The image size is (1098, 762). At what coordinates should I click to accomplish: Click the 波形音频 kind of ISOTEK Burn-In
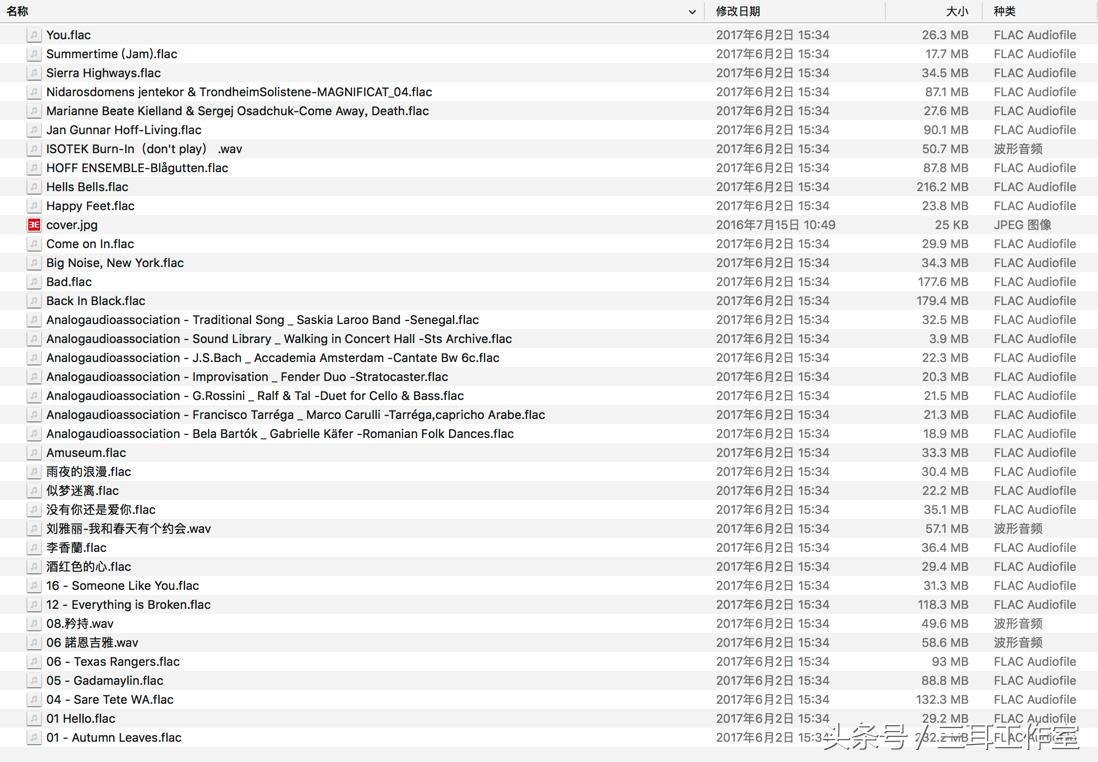(1017, 148)
